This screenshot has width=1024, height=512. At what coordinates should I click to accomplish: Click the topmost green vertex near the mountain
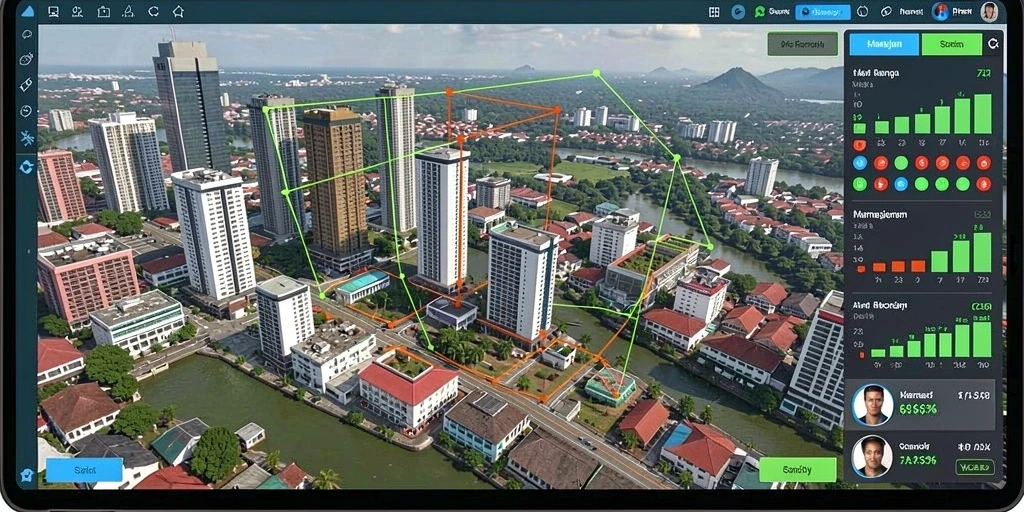coord(596,73)
